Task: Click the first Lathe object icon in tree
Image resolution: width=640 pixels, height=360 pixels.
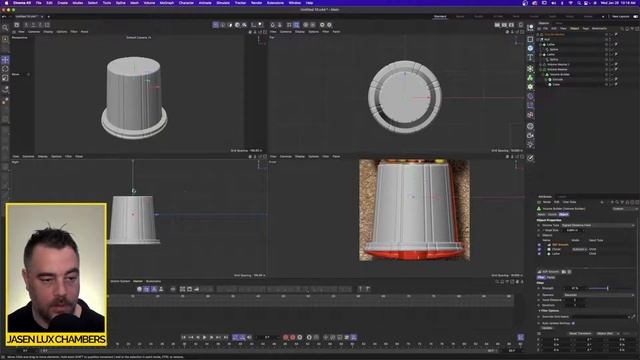Action: (545, 44)
